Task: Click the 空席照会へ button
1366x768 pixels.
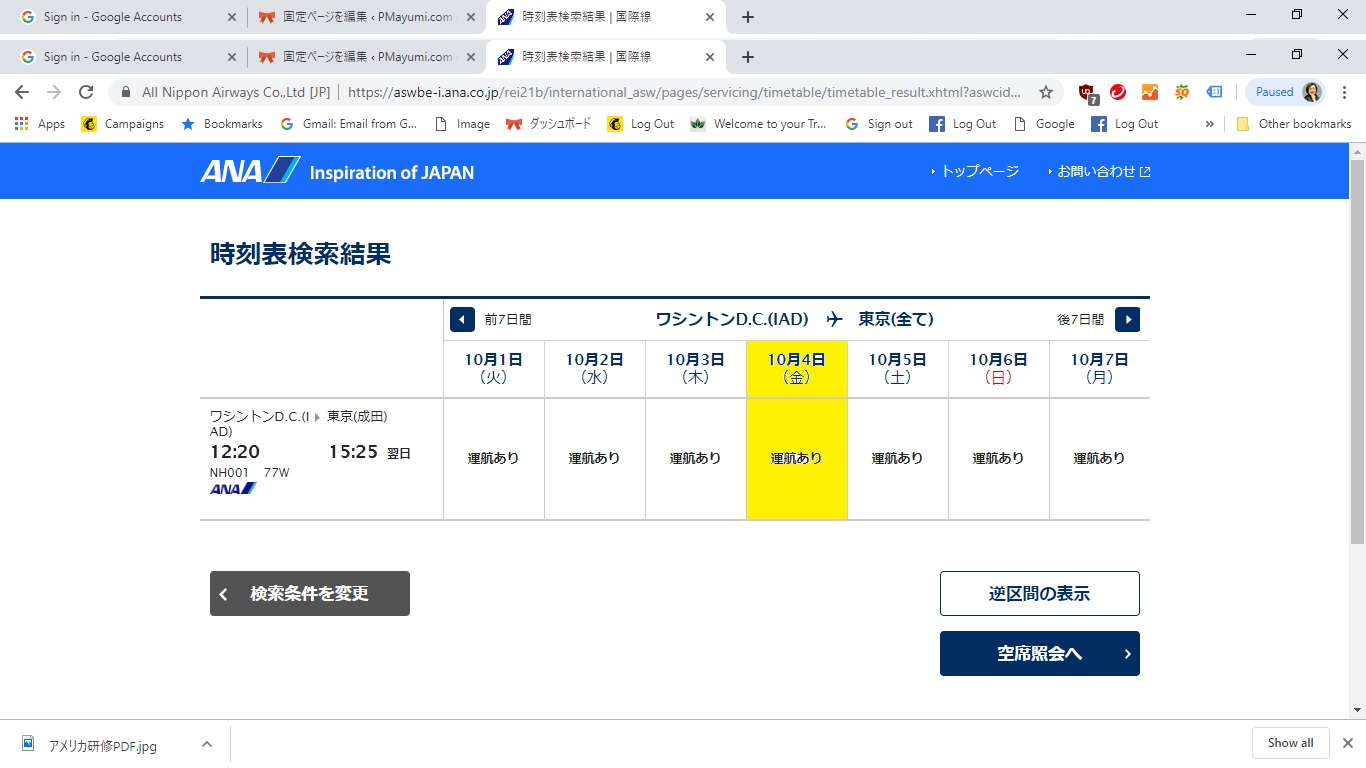Action: 1040,654
